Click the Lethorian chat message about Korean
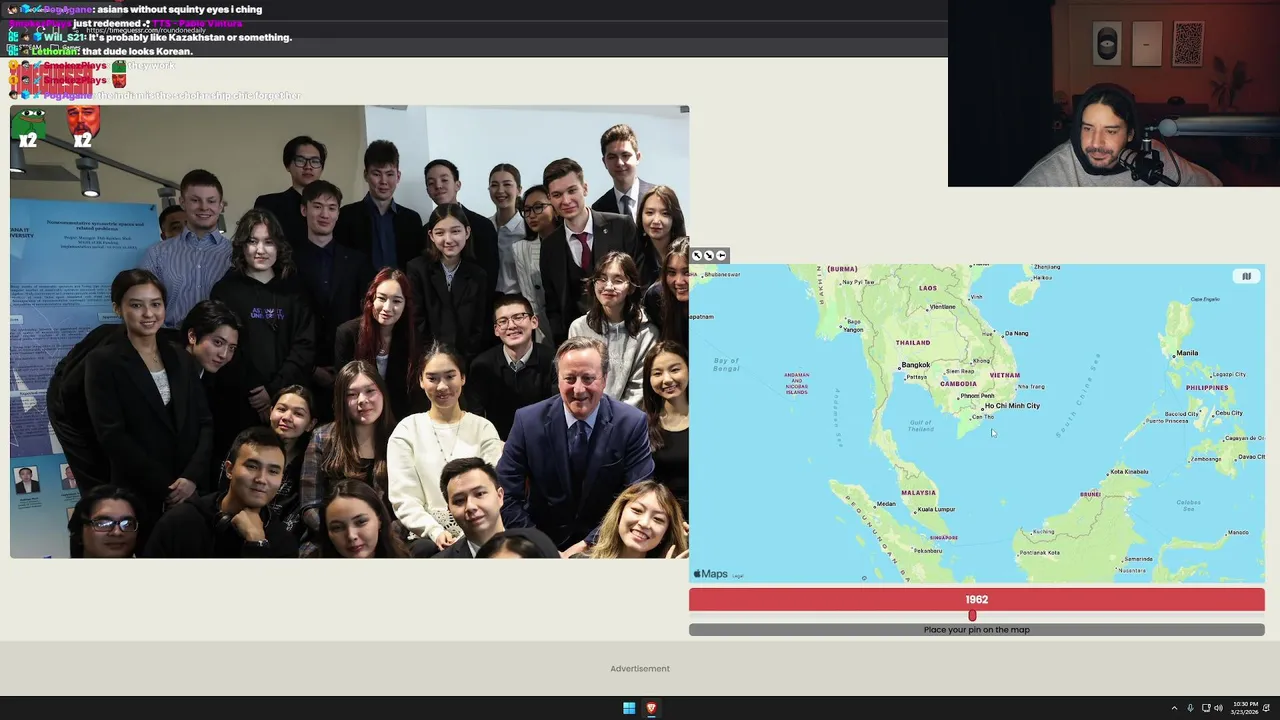This screenshot has width=1280, height=720. click(x=112, y=51)
